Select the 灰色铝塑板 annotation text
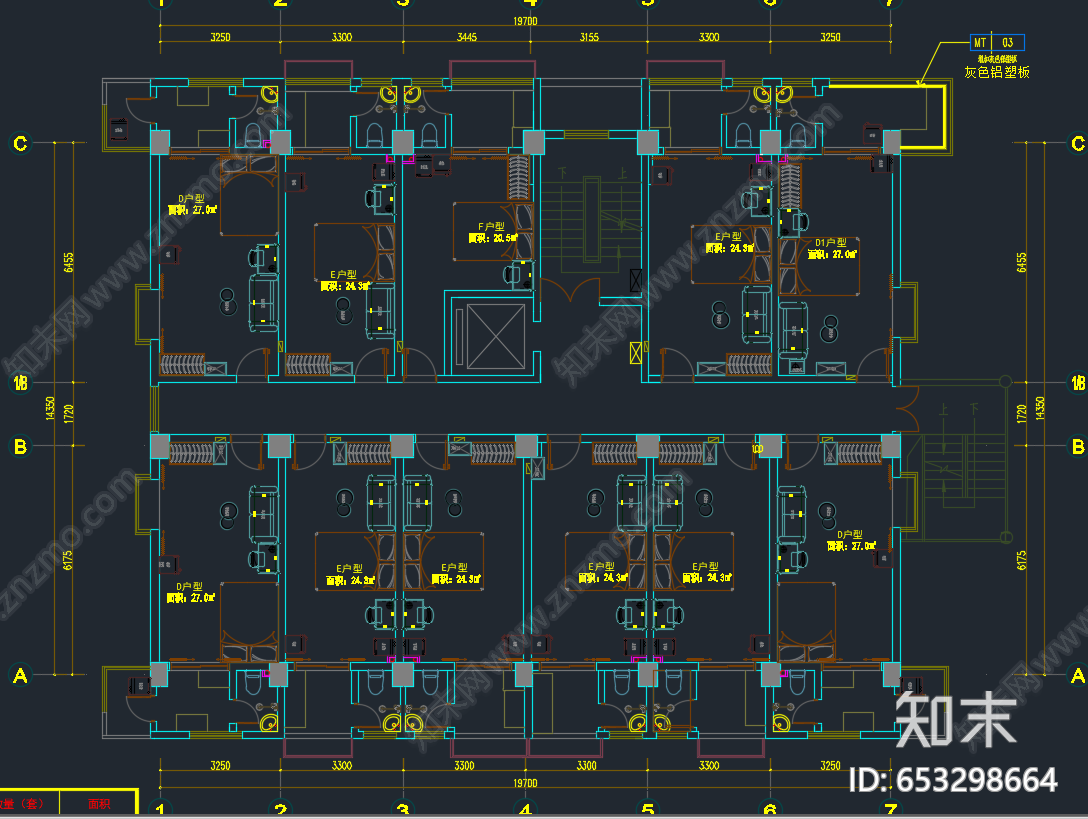 (996, 72)
